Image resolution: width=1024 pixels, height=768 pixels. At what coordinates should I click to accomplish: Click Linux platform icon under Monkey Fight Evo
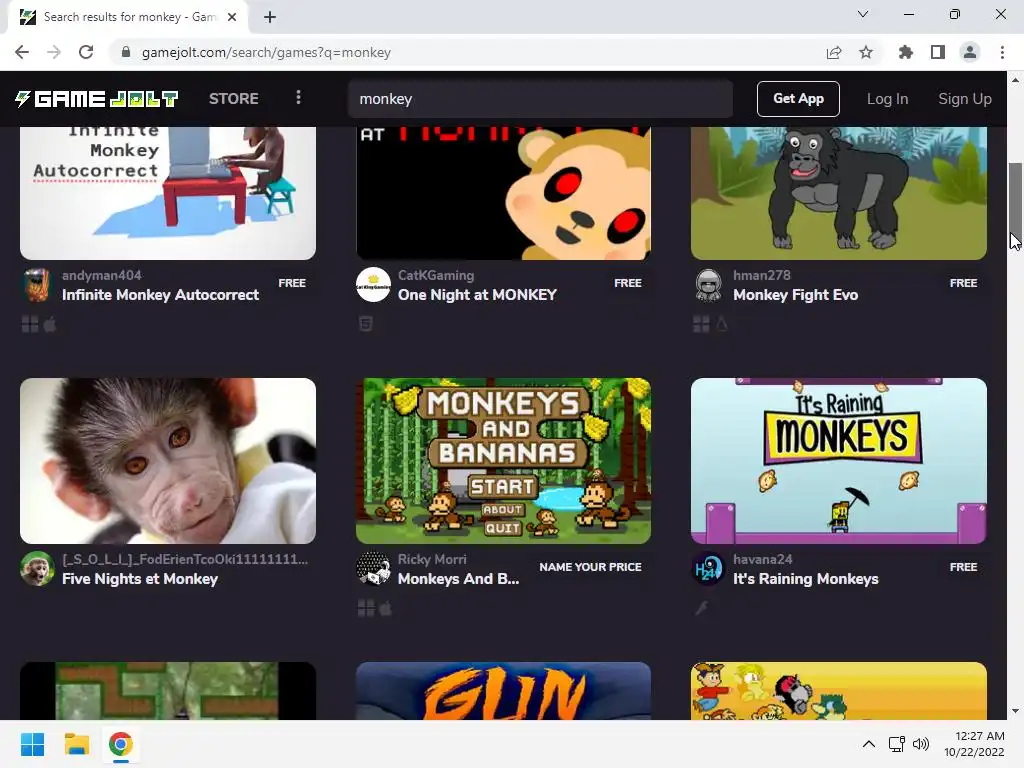pyautogui.click(x=721, y=324)
